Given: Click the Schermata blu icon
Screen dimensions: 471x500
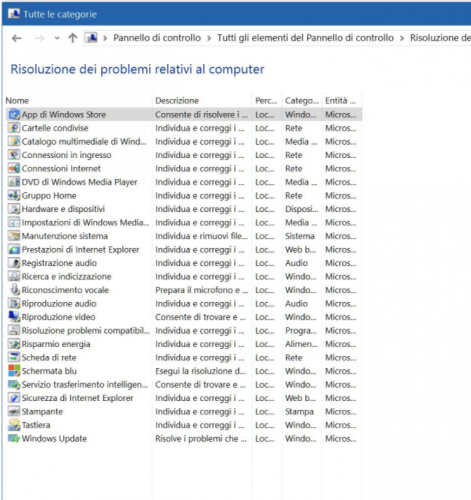Looking at the screenshot, I should click(14, 371).
